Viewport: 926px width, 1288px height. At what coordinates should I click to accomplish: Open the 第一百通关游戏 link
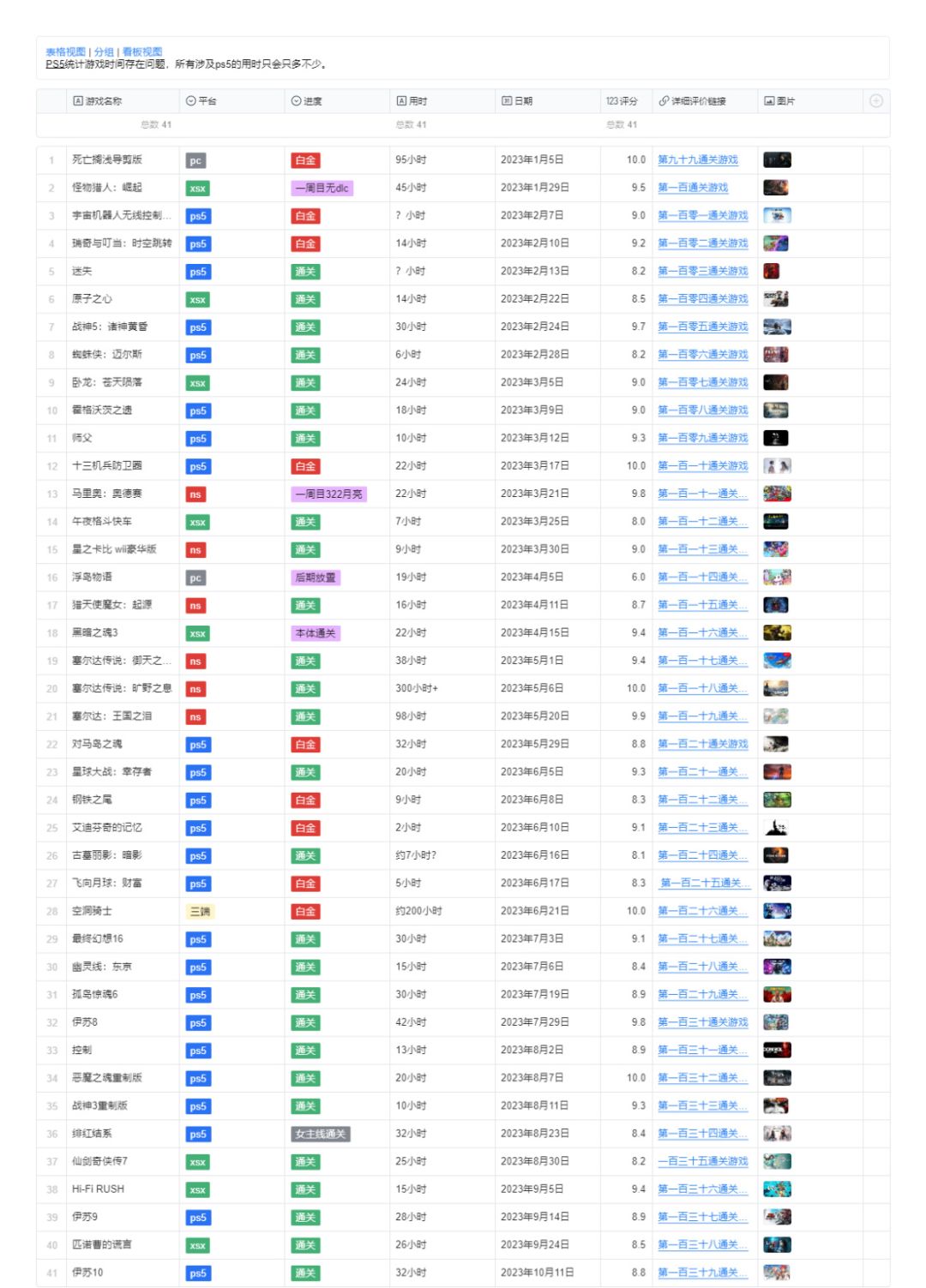click(693, 188)
